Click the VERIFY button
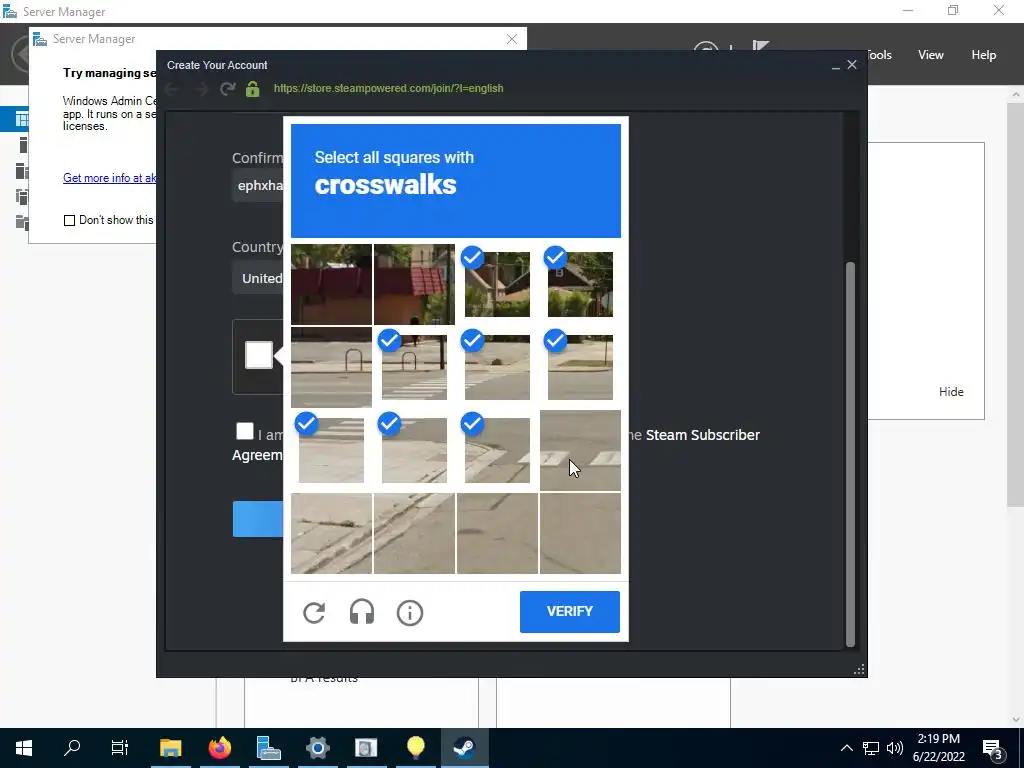This screenshot has height=768, width=1024. point(569,612)
